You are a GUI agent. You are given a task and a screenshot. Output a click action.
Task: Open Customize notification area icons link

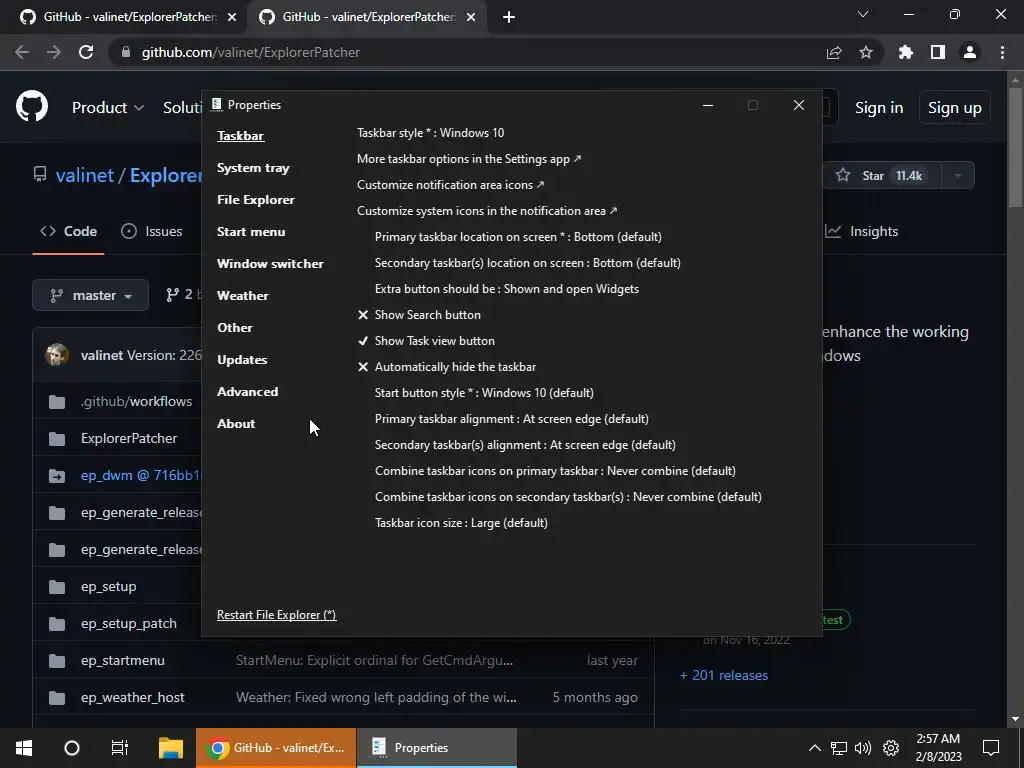[x=451, y=185]
